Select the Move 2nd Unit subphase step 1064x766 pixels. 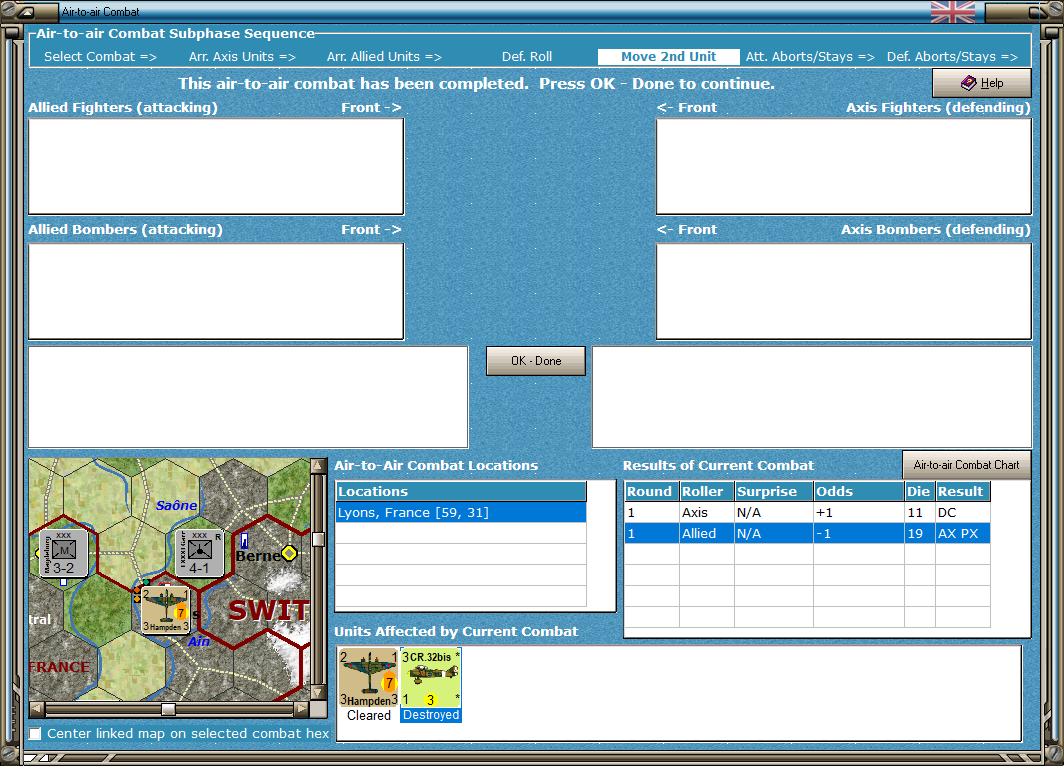coord(668,57)
